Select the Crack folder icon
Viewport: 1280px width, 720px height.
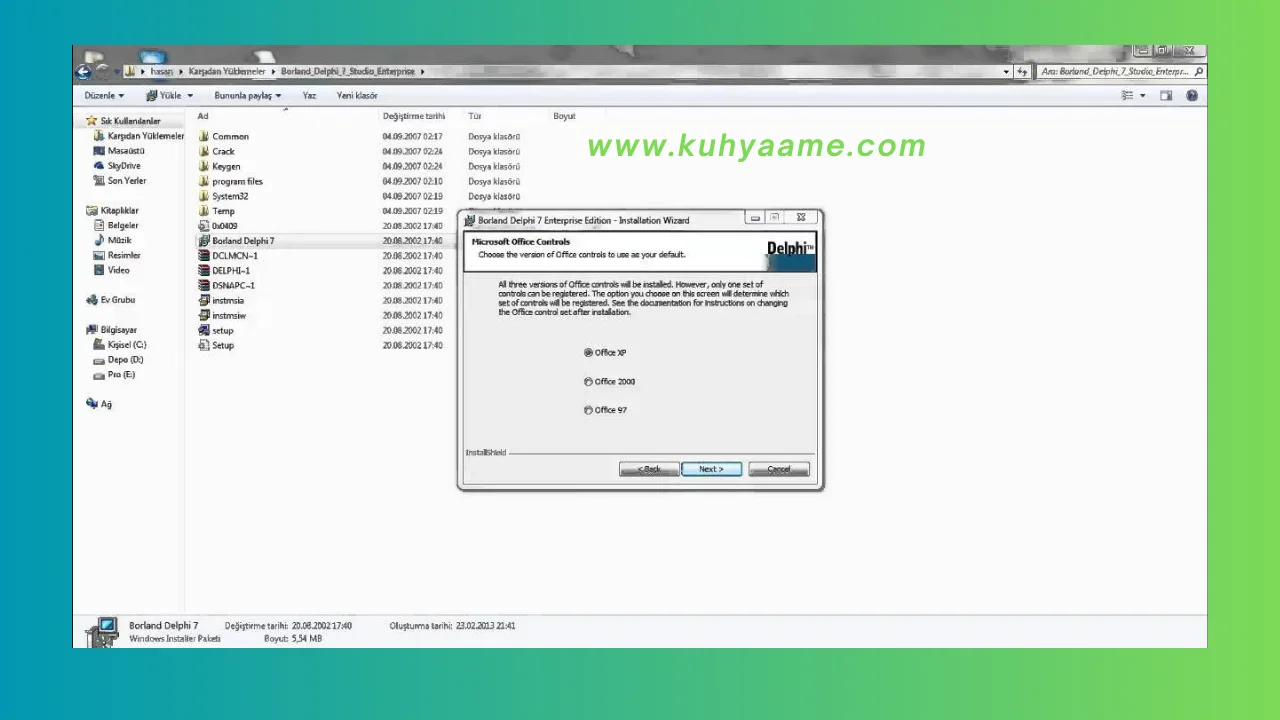(203, 151)
